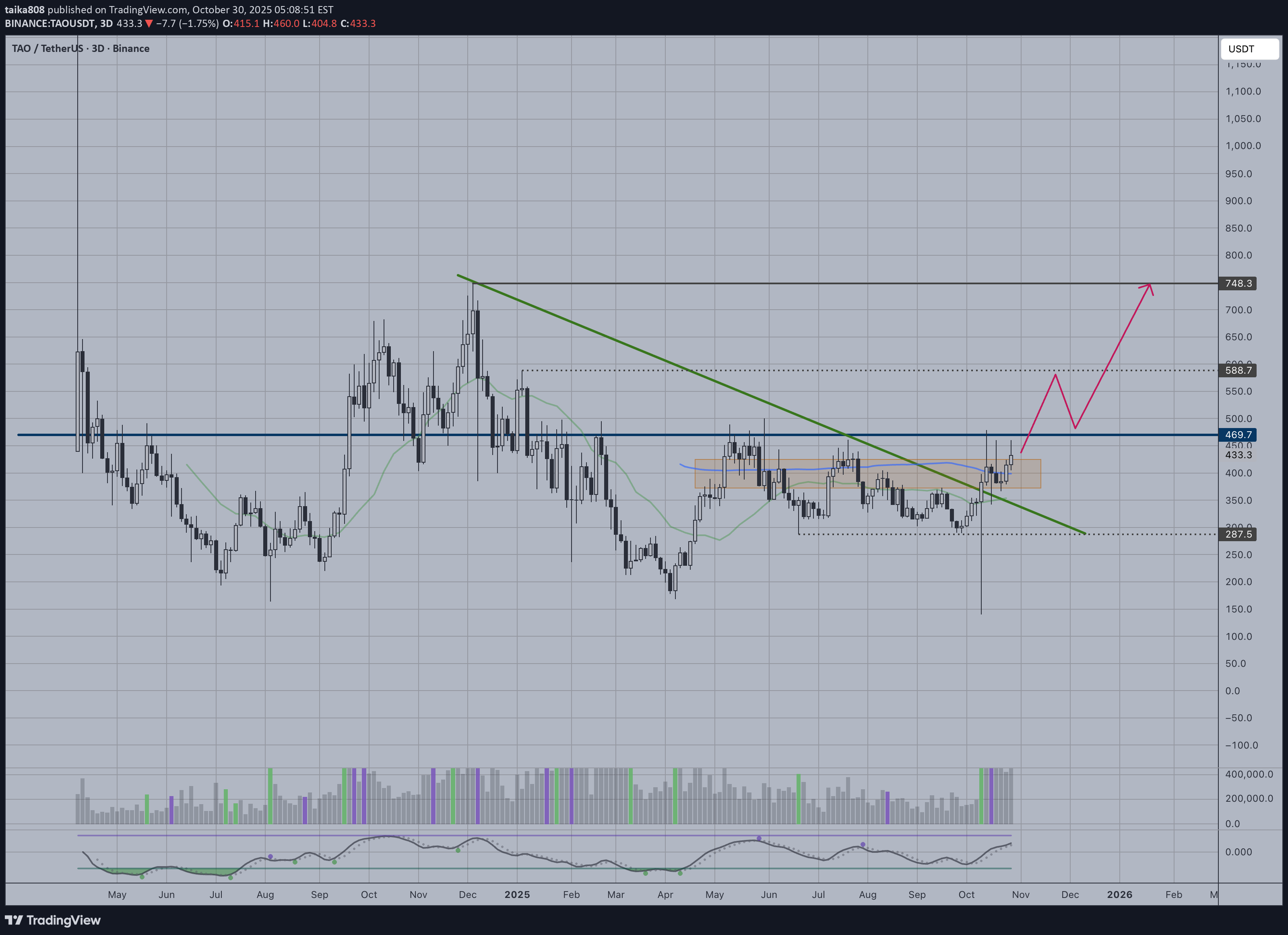Viewport: 1288px width, 935px height.
Task: Click the 748.3 price label
Action: tap(1238, 283)
